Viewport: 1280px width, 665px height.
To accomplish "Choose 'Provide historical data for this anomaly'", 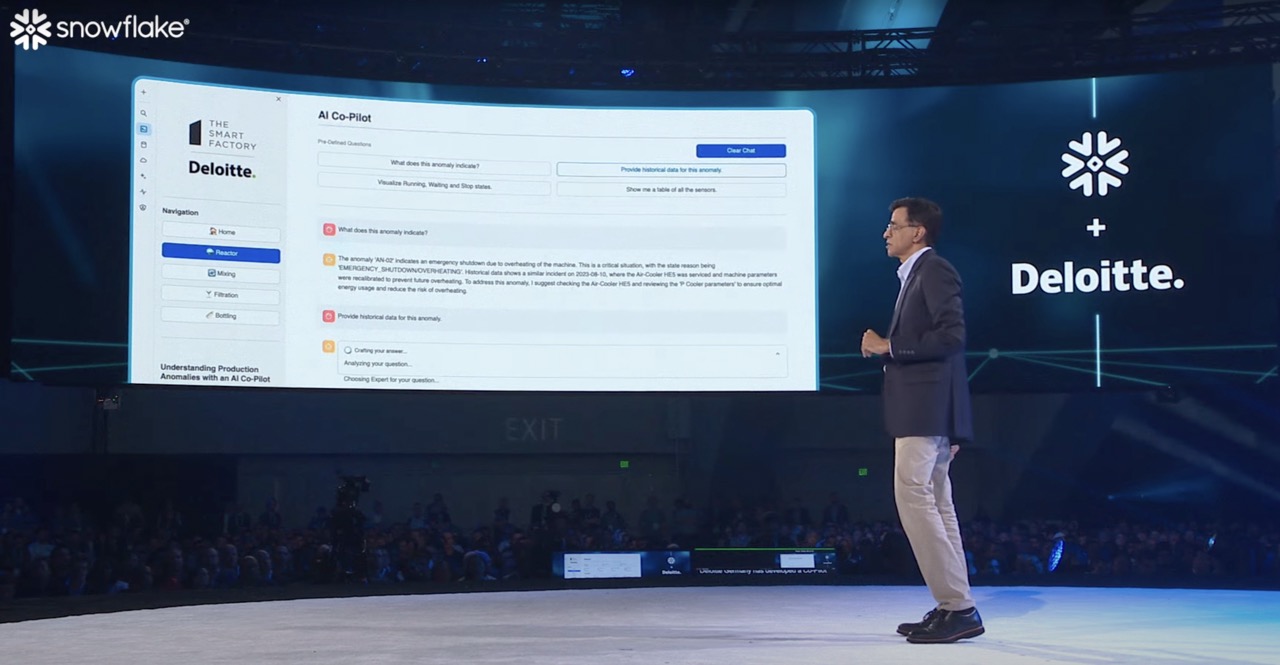I will click(x=671, y=170).
